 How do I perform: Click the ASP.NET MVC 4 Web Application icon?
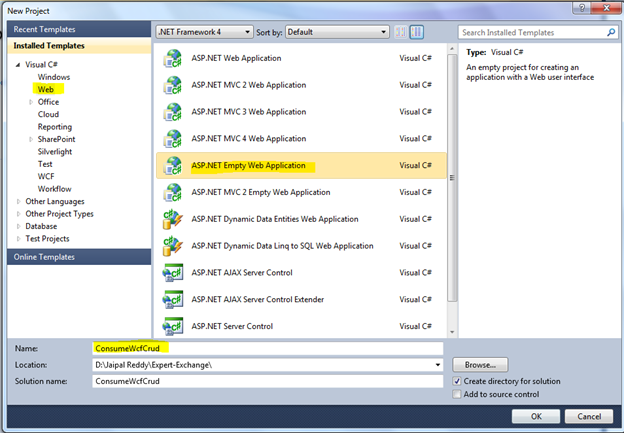[x=173, y=139]
